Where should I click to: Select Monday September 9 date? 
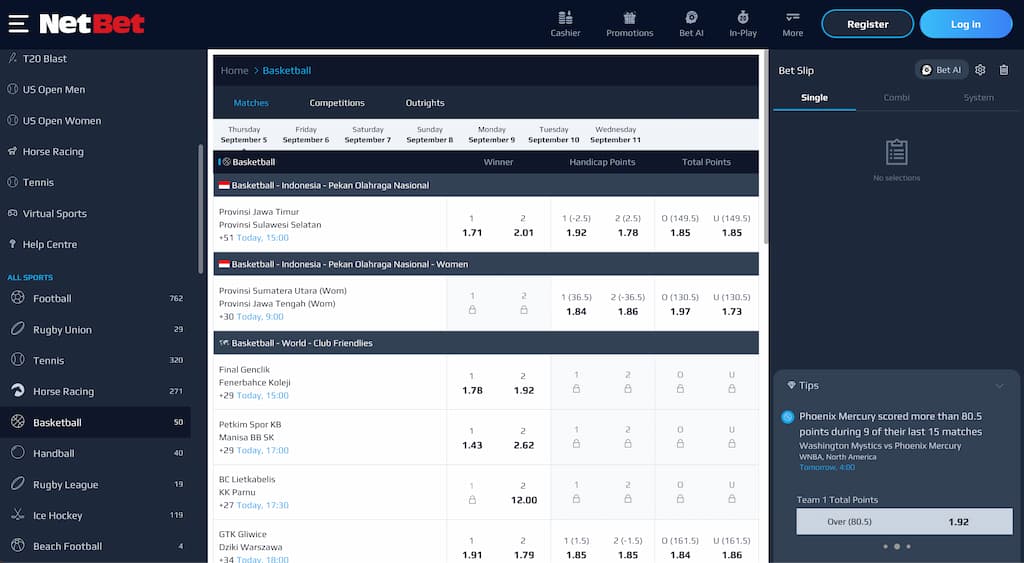(x=492, y=135)
